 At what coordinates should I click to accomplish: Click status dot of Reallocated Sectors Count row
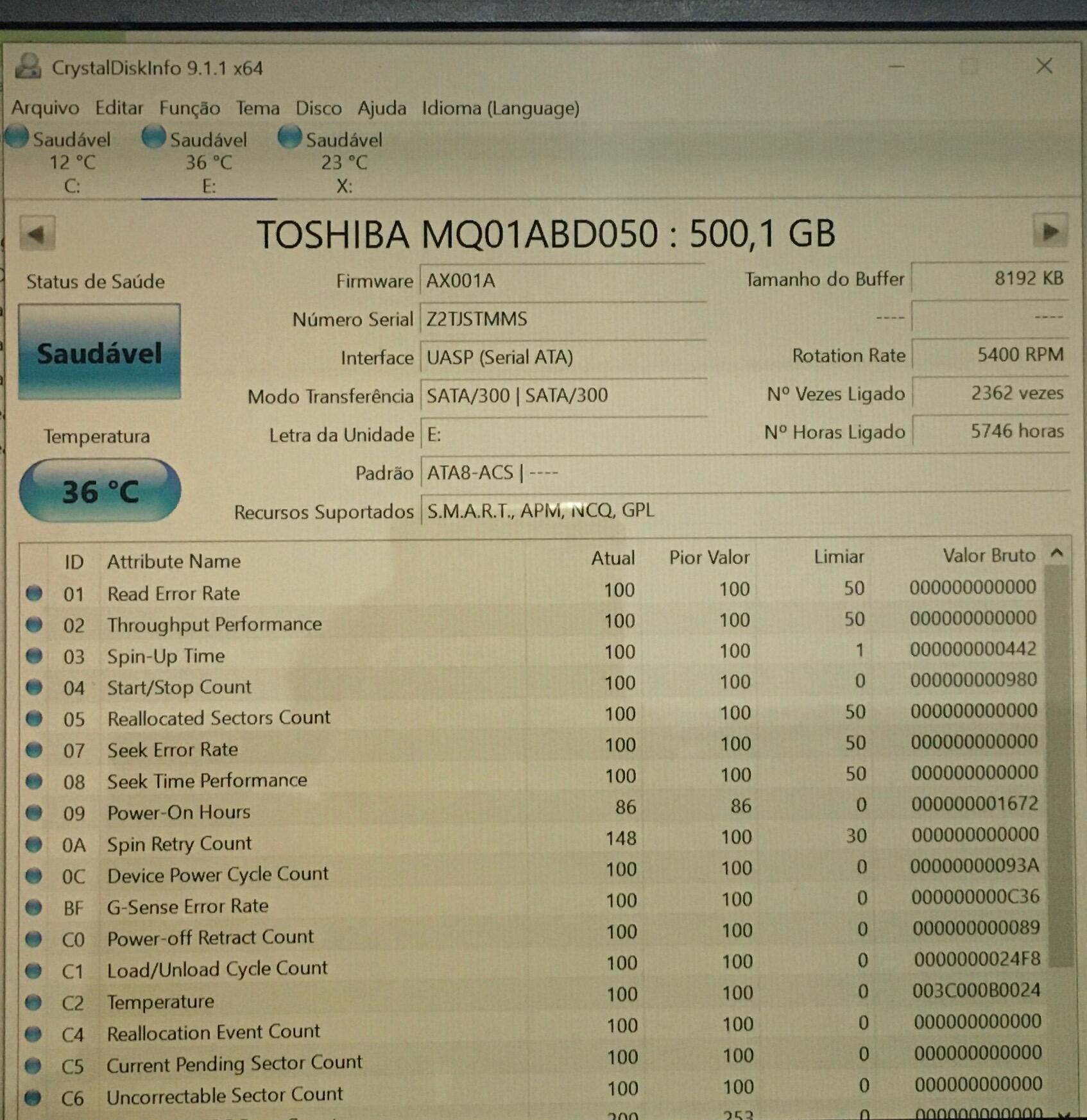(x=34, y=718)
